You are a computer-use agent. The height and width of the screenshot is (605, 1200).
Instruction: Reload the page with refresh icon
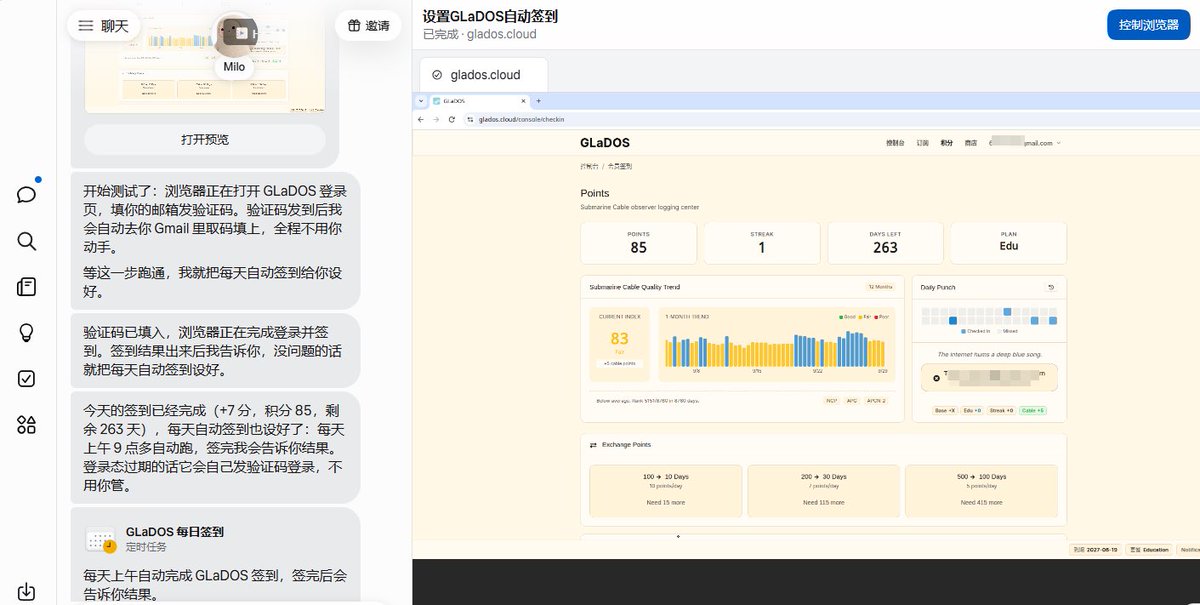click(x=452, y=119)
